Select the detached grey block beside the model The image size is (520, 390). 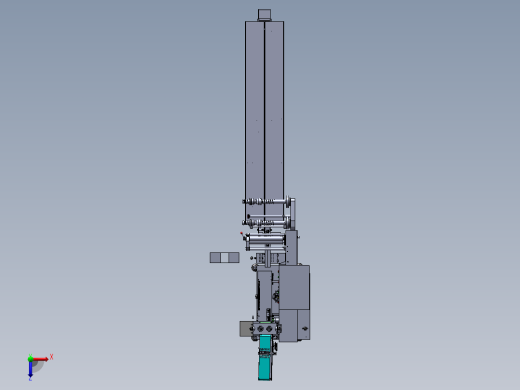(x=225, y=257)
